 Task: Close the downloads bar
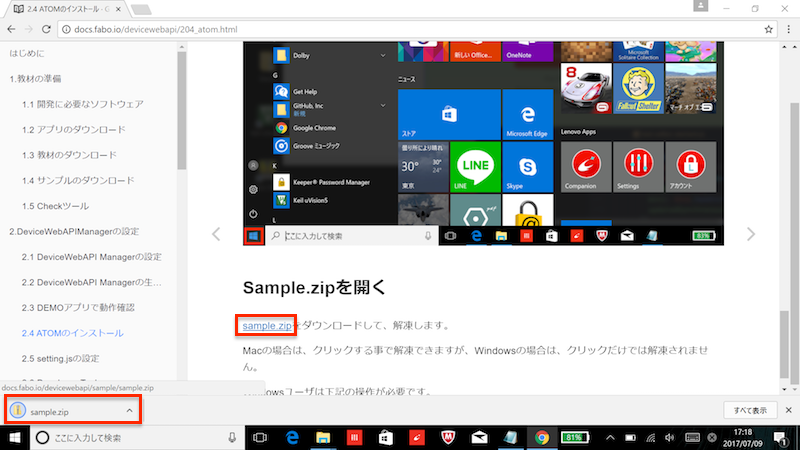tap(787, 411)
